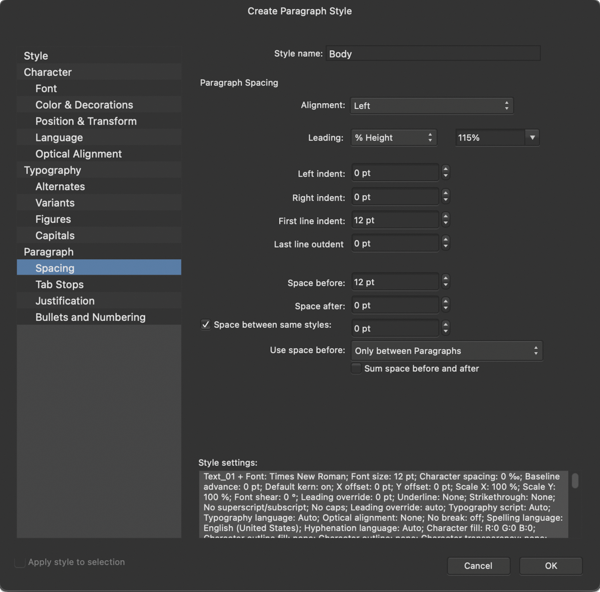Open Alternates page
This screenshot has height=592, width=600.
[99, 186]
